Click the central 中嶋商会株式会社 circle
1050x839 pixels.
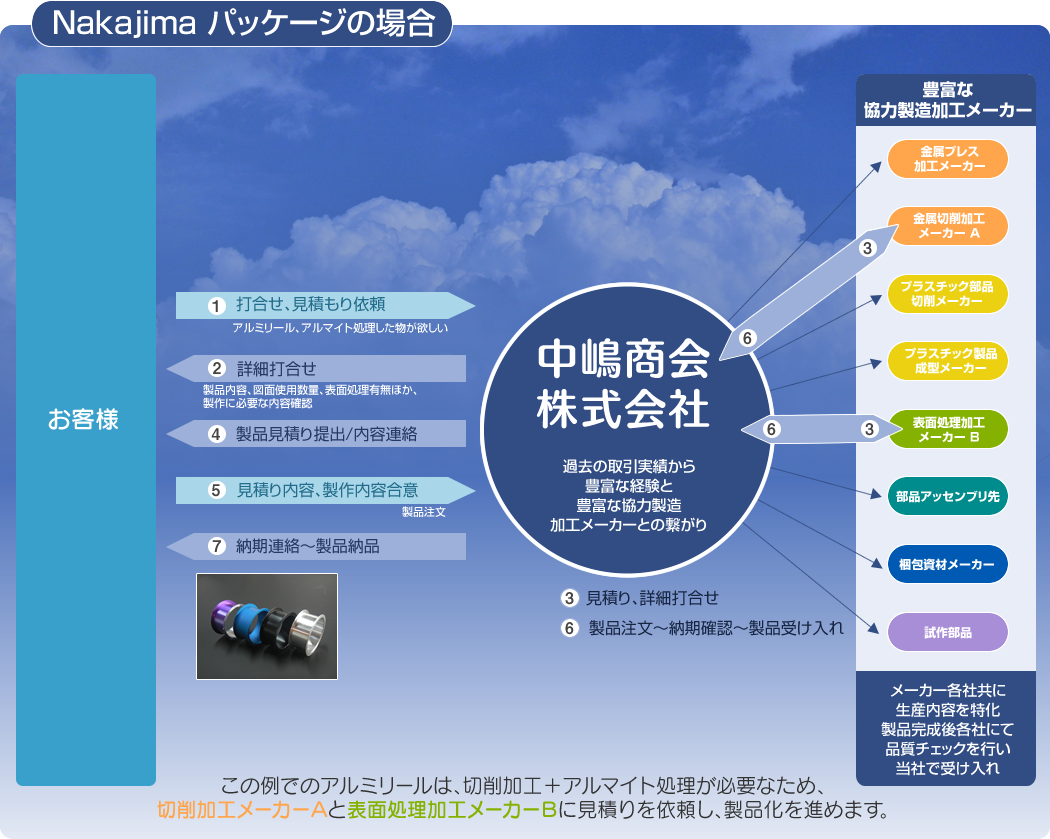point(629,415)
